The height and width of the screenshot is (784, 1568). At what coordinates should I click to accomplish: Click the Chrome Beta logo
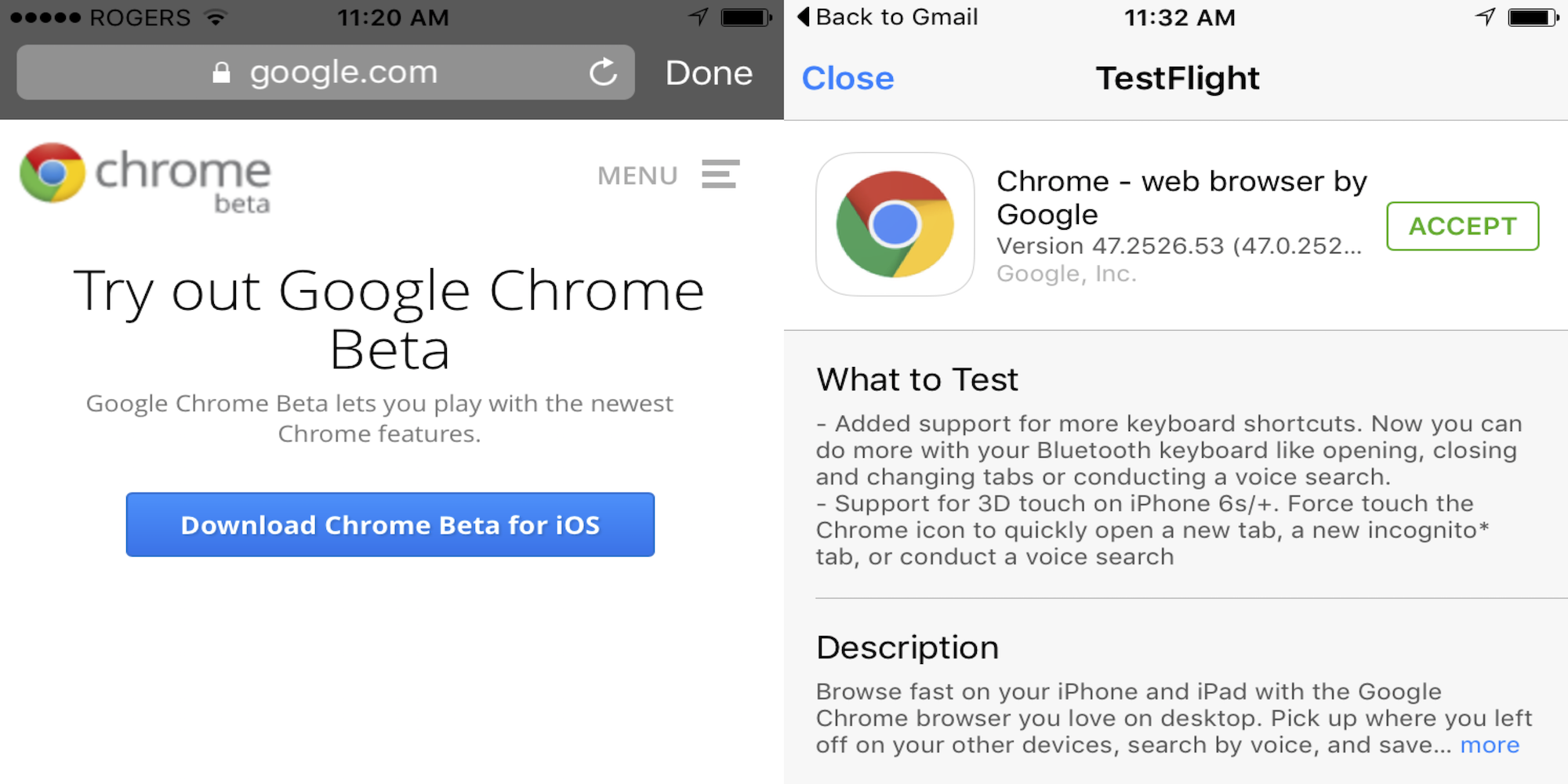143,179
